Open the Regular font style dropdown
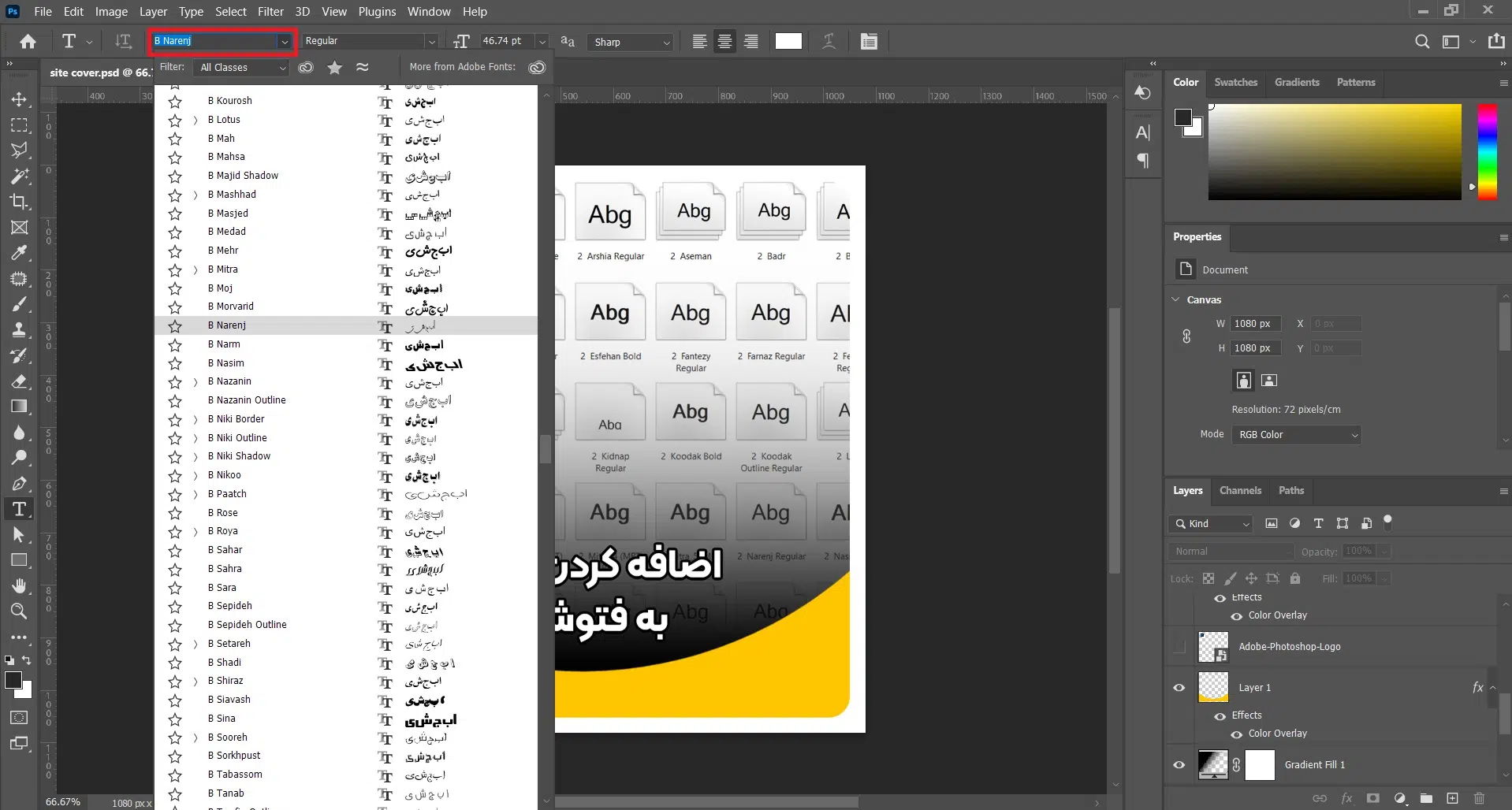This screenshot has height=810, width=1512. coord(370,41)
